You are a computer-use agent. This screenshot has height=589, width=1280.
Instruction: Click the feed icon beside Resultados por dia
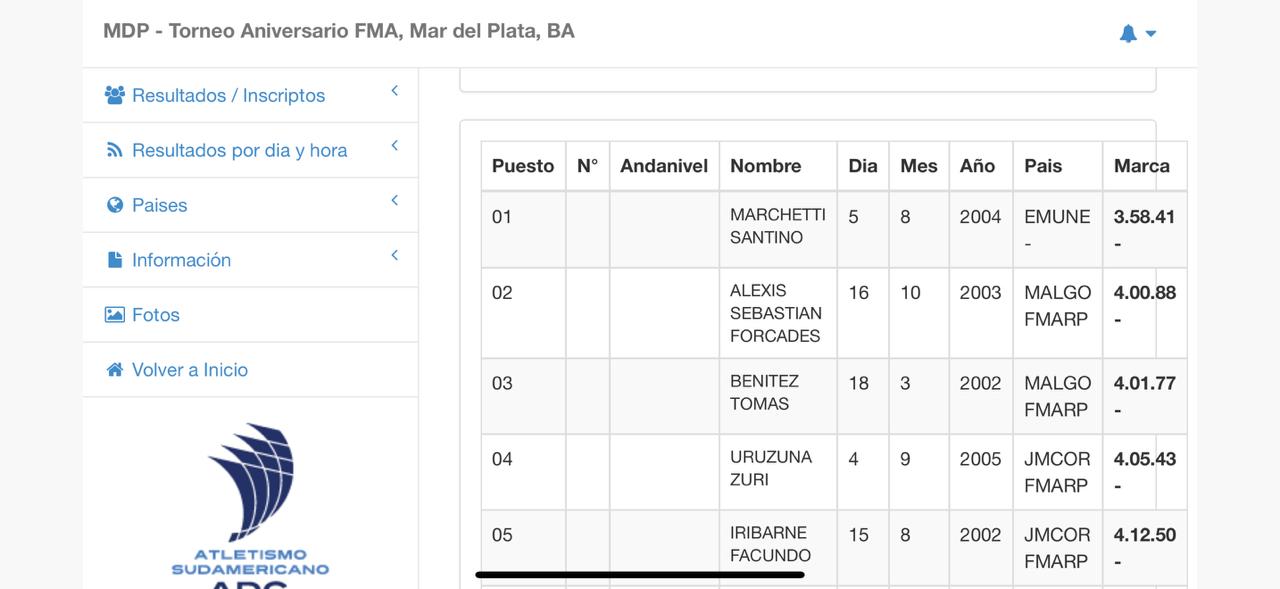click(115, 150)
